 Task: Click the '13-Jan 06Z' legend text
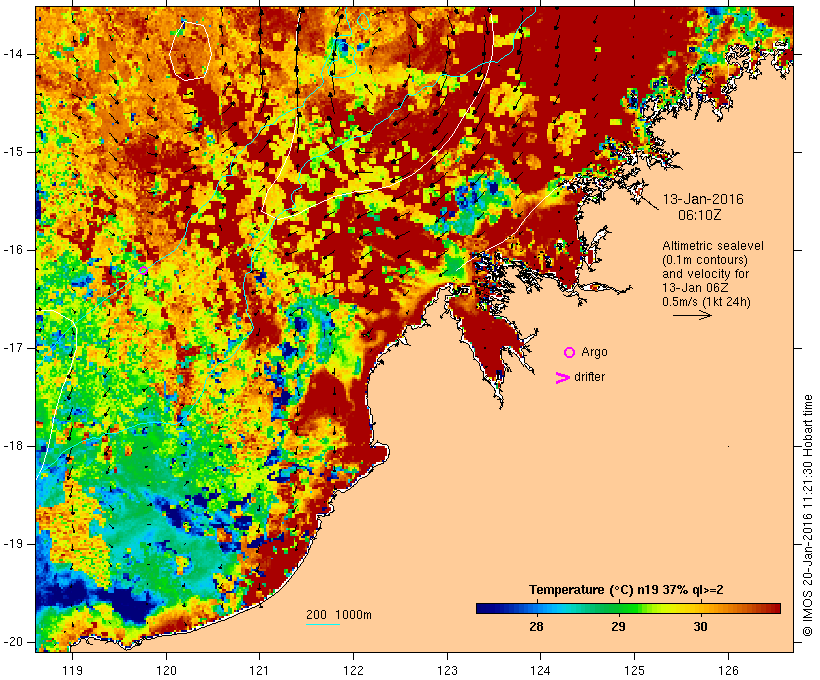[x=695, y=288]
